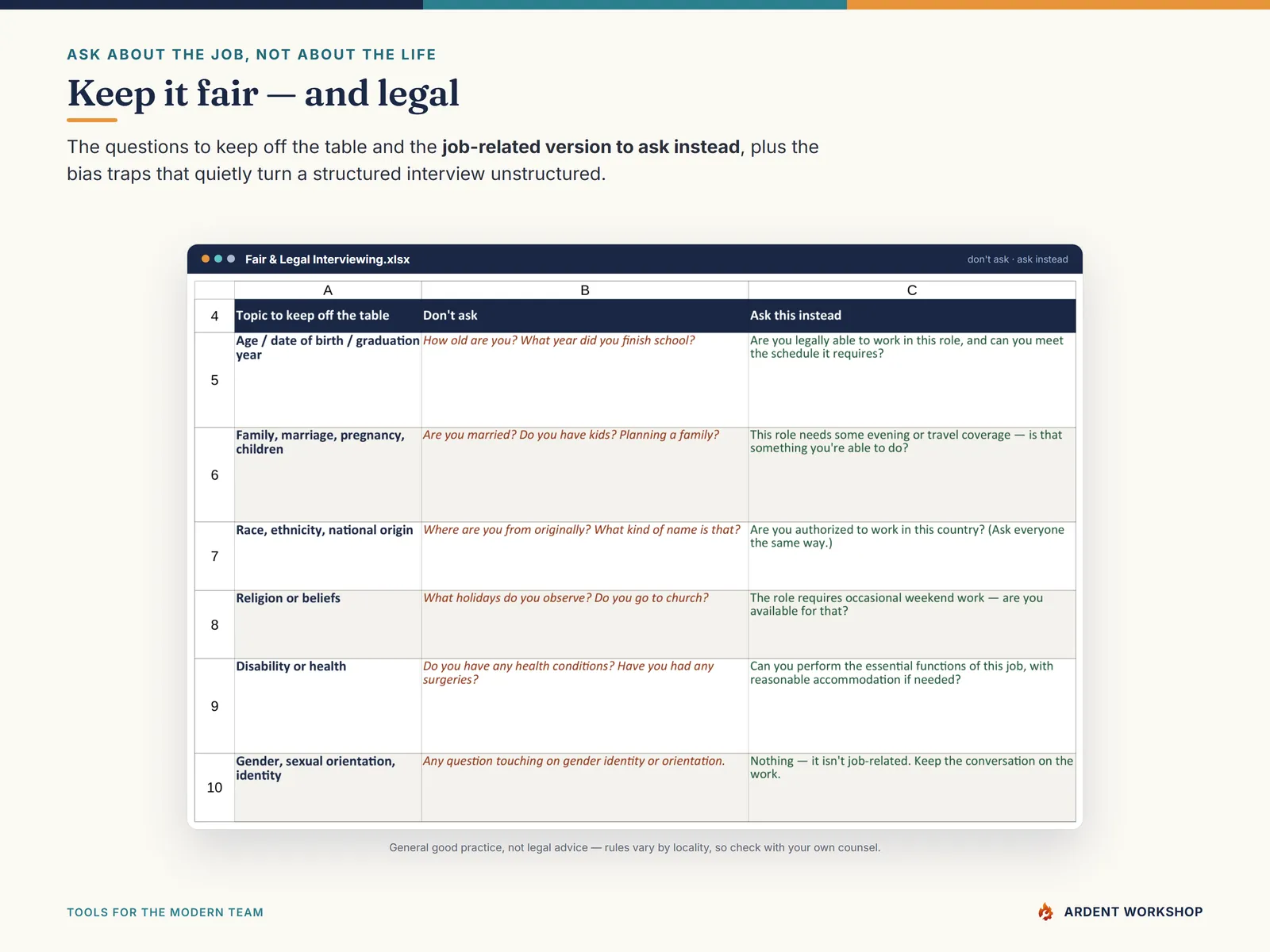Select cell 'Disability or health'
This screenshot has height=952, width=1270.
(328, 706)
